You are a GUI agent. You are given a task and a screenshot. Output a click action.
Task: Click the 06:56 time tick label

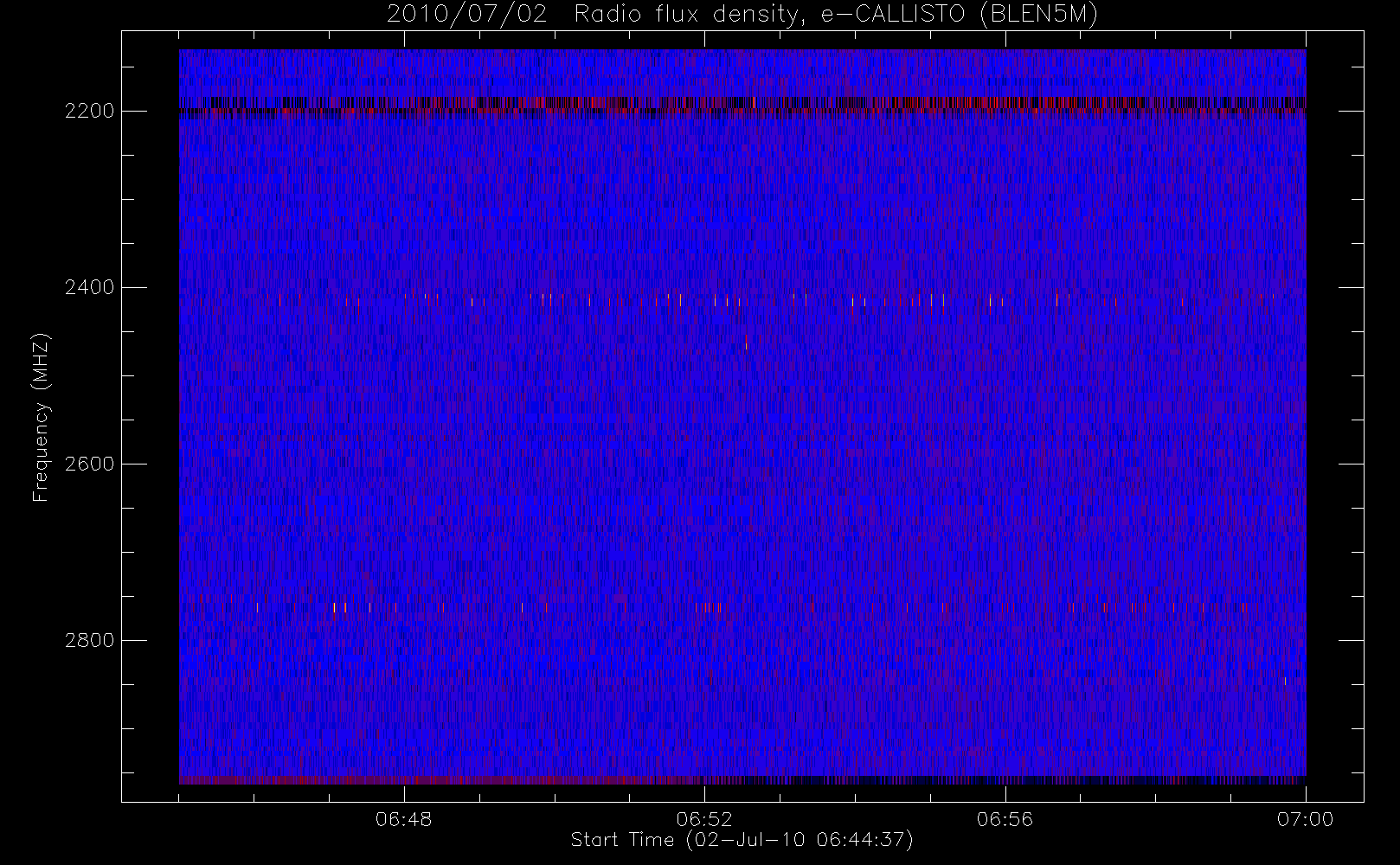pyautogui.click(x=1005, y=819)
